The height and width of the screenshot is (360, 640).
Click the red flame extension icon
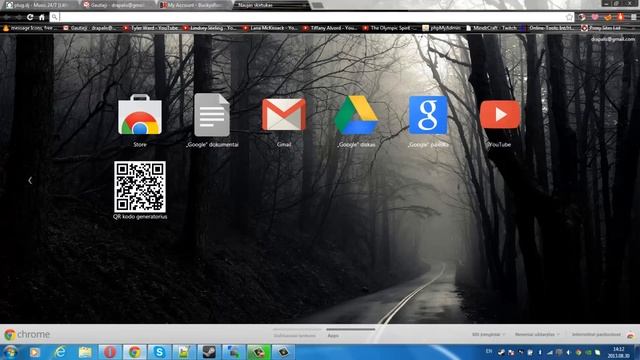pyautogui.click(x=621, y=17)
